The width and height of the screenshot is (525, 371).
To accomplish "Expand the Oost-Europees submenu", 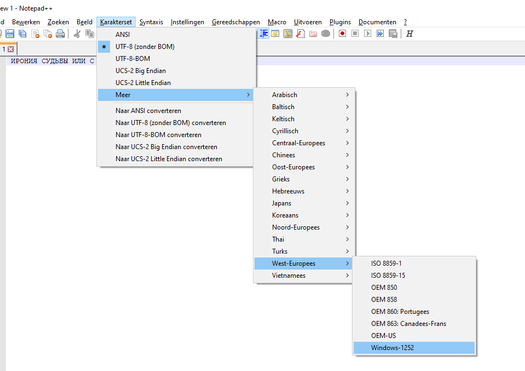I will 304,167.
